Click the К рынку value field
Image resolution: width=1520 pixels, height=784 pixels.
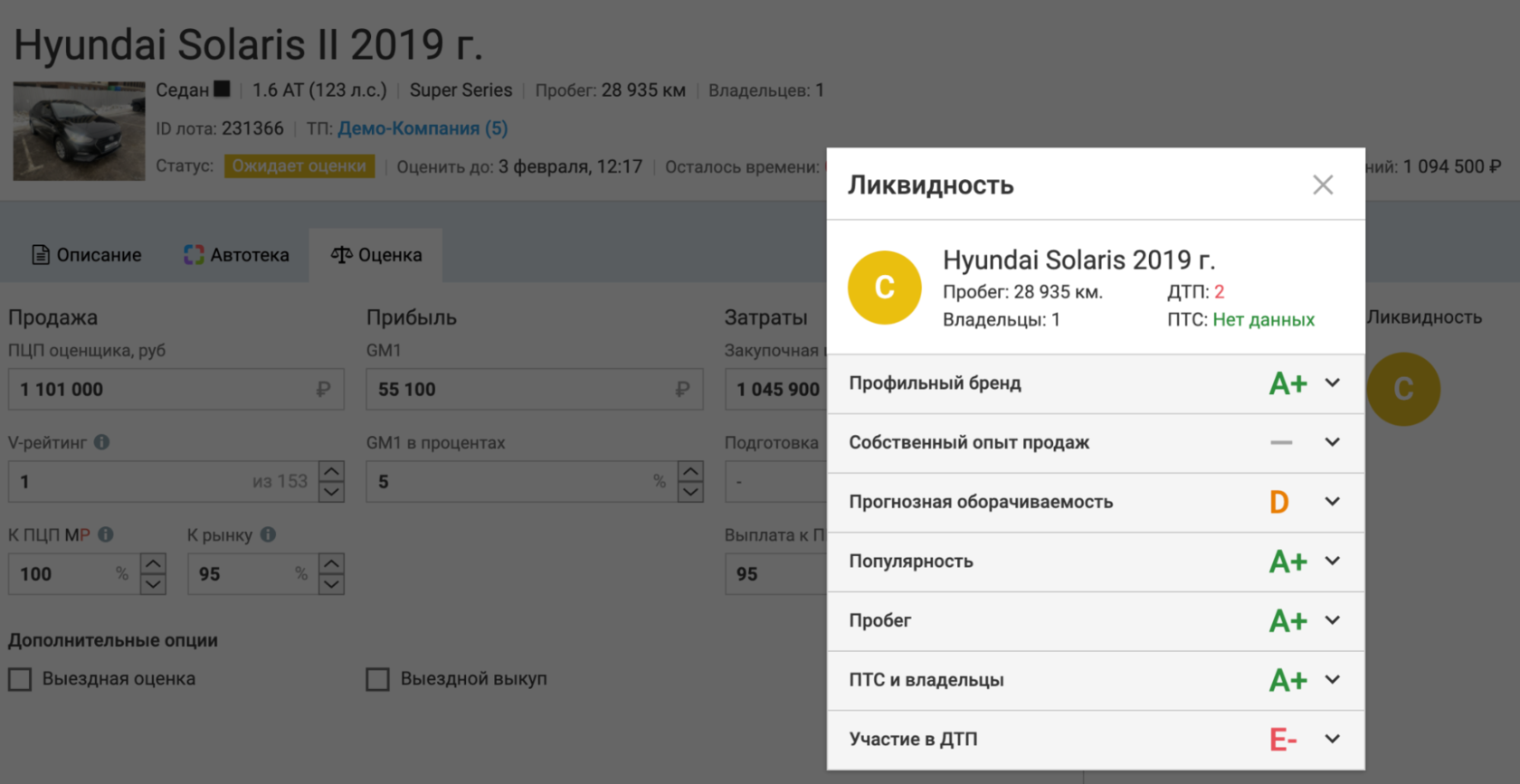pos(253,574)
